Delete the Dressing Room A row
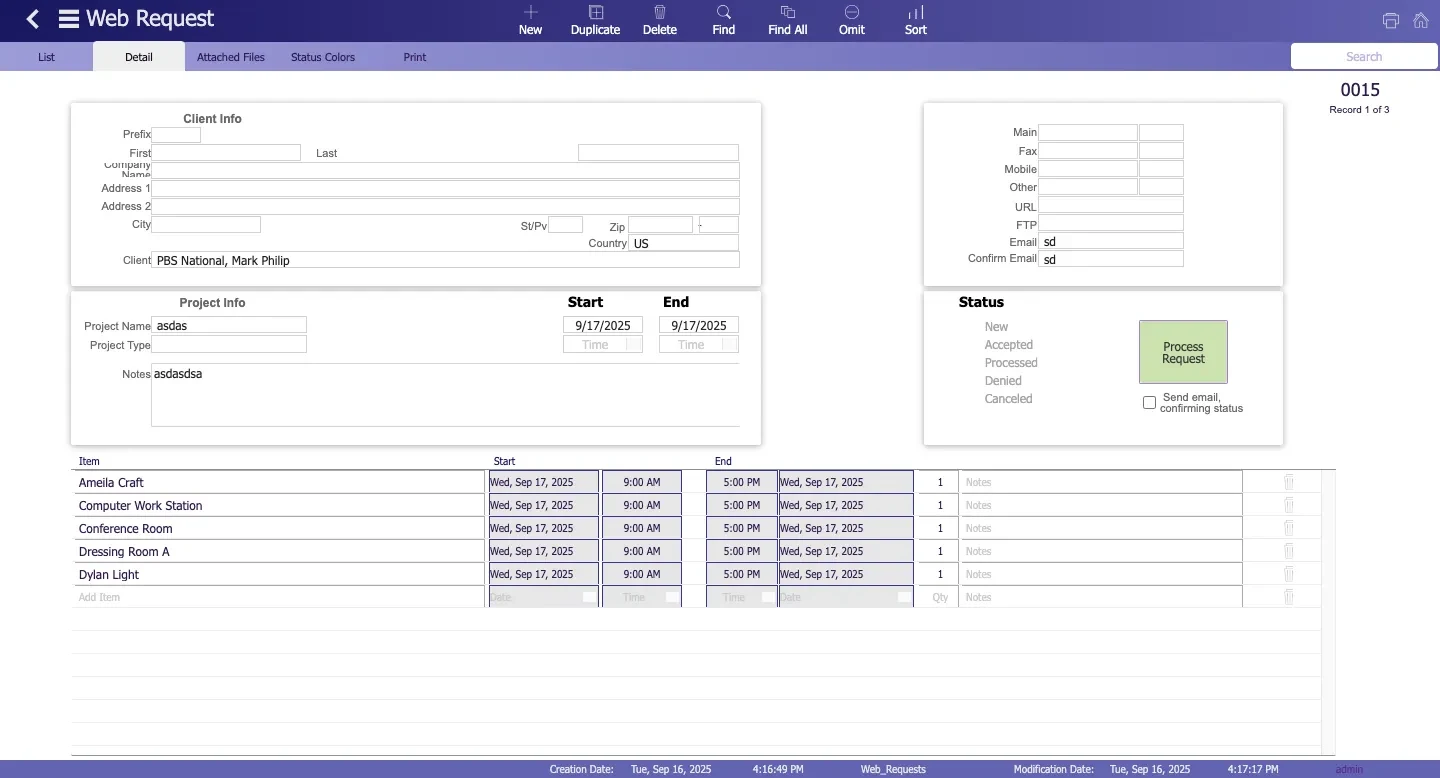This screenshot has width=1440, height=778. click(1289, 551)
